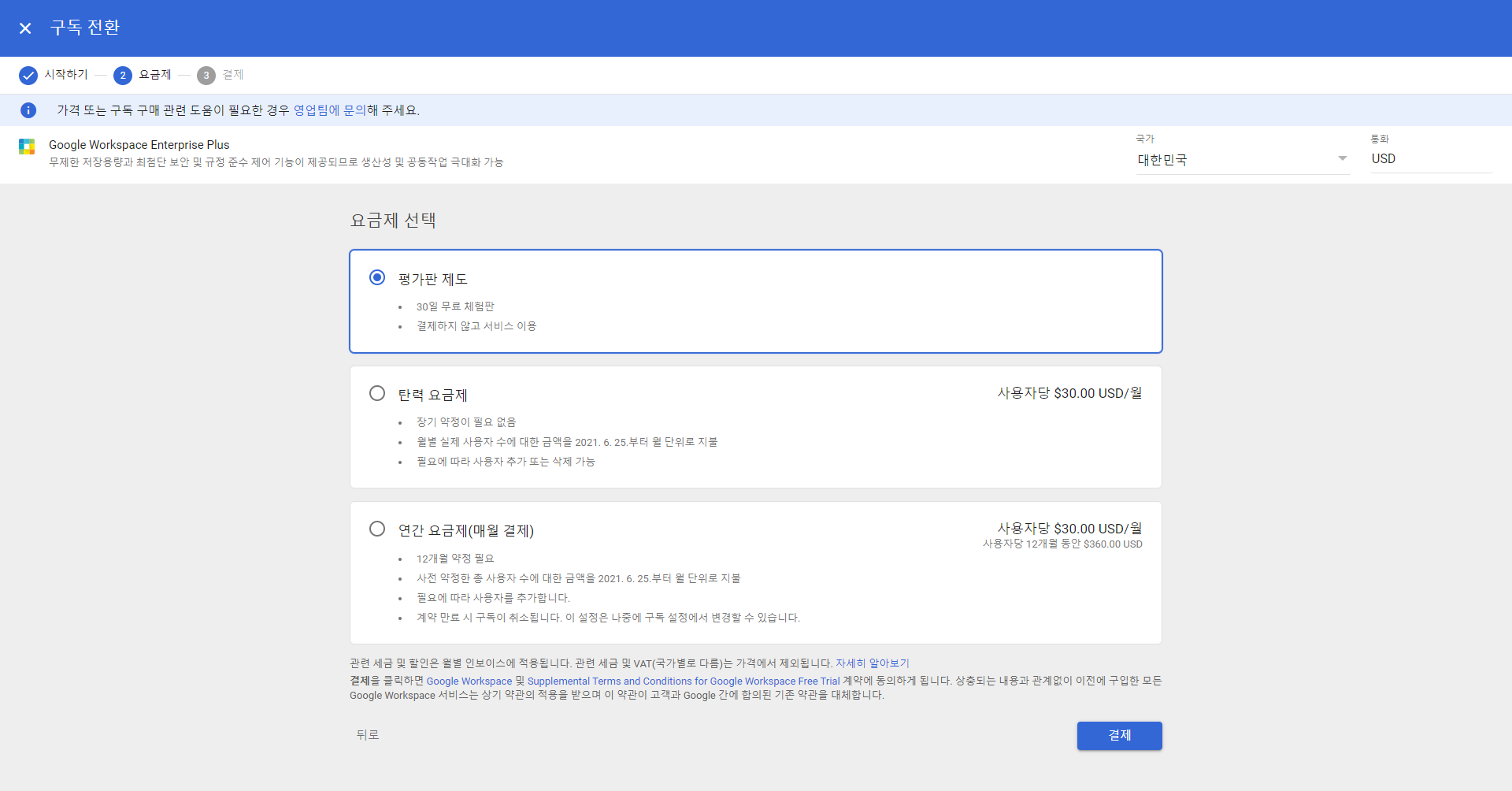
Task: Click the blue info icon in banner
Action: pyautogui.click(x=28, y=110)
